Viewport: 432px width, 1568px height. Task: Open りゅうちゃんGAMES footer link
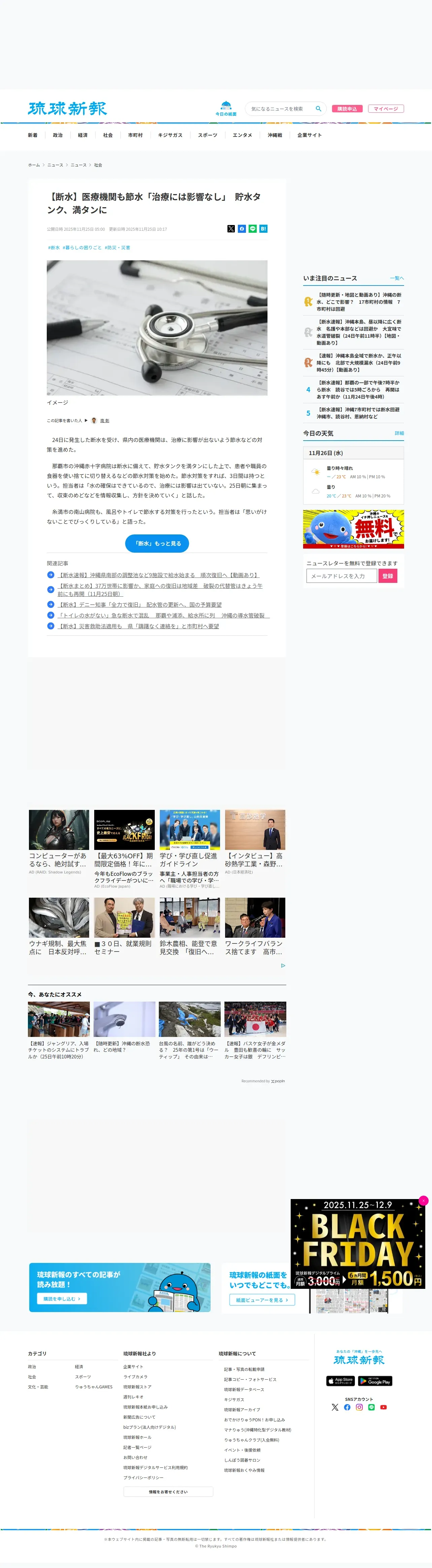point(94,1387)
